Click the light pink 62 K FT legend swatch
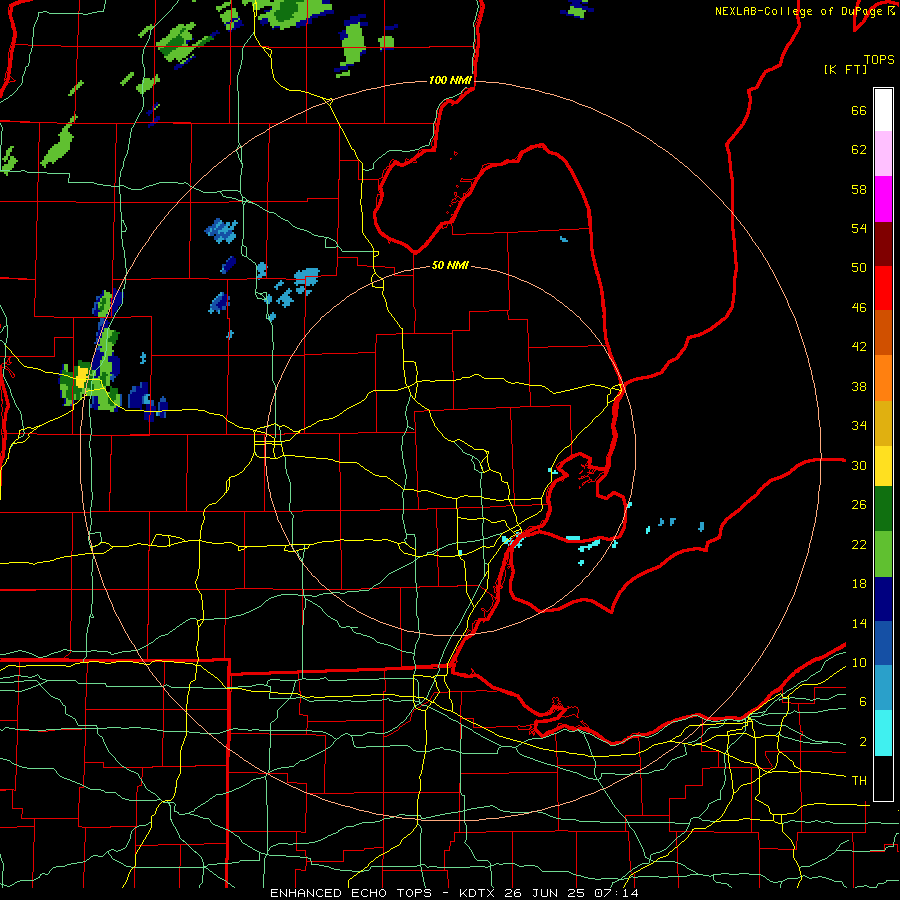The image size is (900, 900). click(883, 154)
